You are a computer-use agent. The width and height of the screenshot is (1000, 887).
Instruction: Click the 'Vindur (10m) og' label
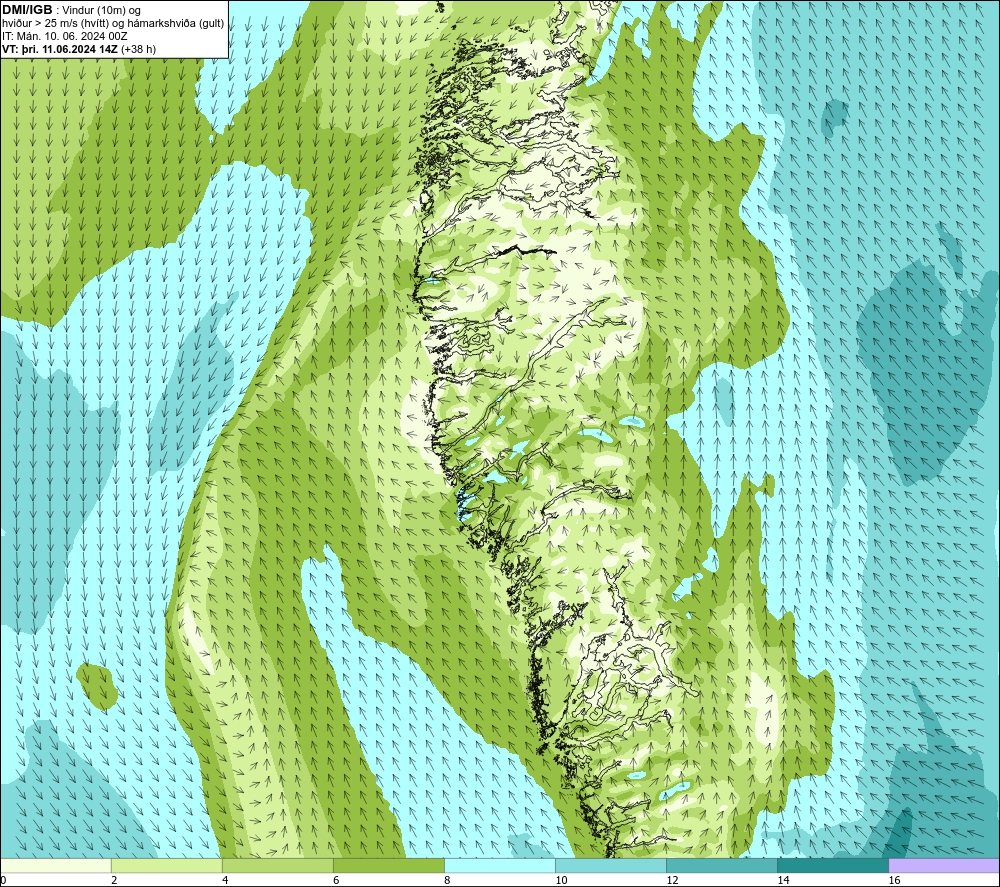(x=101, y=11)
